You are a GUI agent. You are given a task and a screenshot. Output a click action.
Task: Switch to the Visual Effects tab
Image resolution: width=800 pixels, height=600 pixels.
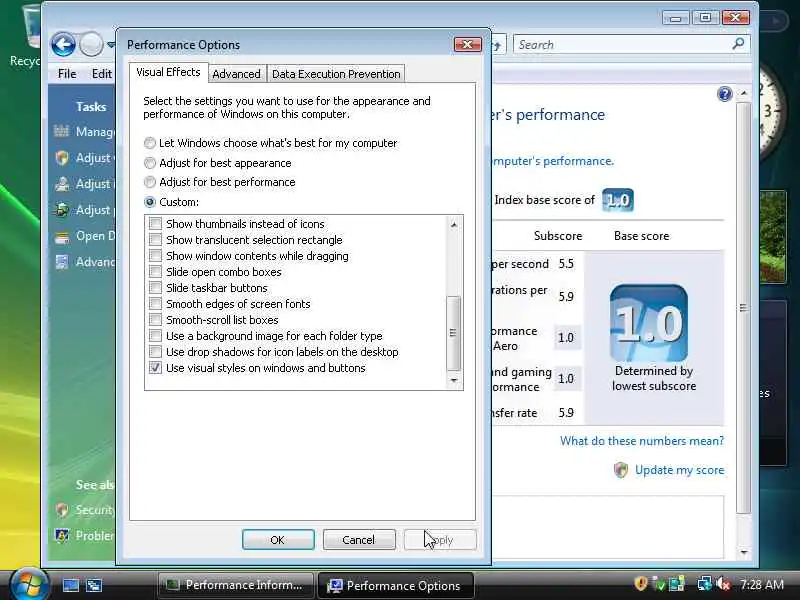point(168,72)
